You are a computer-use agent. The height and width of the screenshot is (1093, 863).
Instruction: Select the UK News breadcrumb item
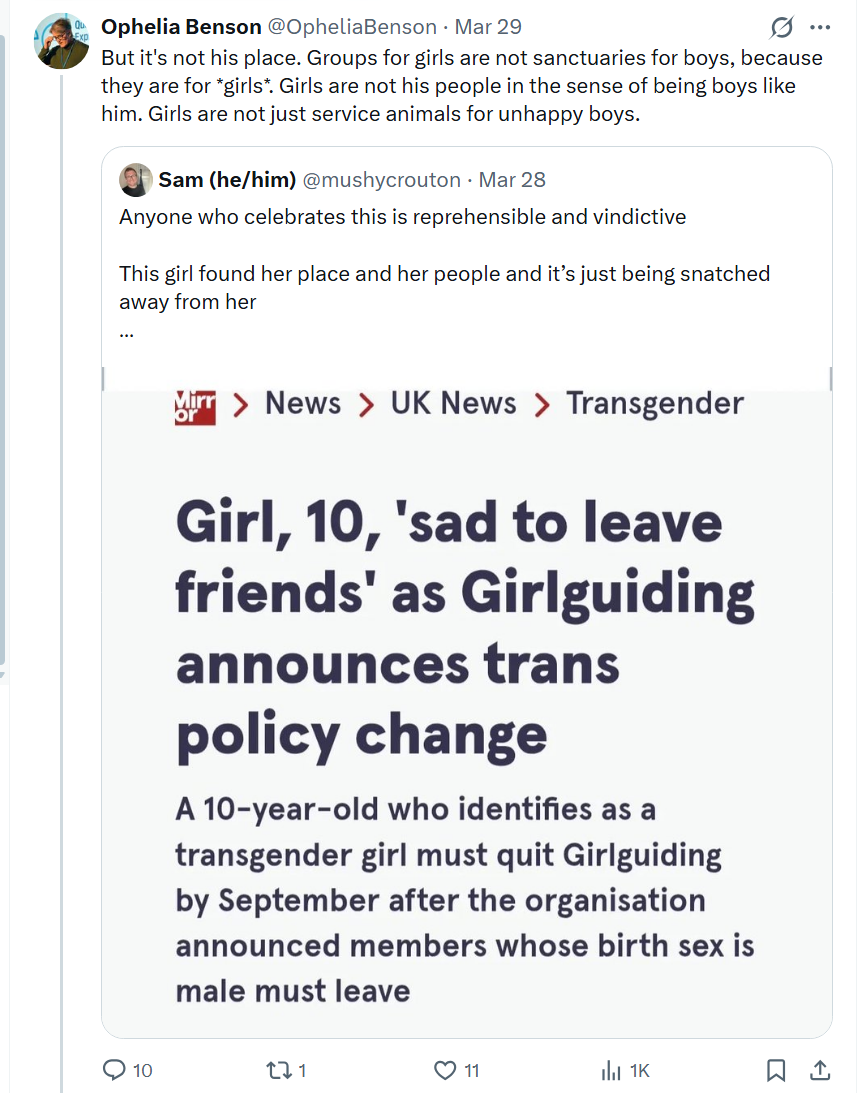coord(453,403)
